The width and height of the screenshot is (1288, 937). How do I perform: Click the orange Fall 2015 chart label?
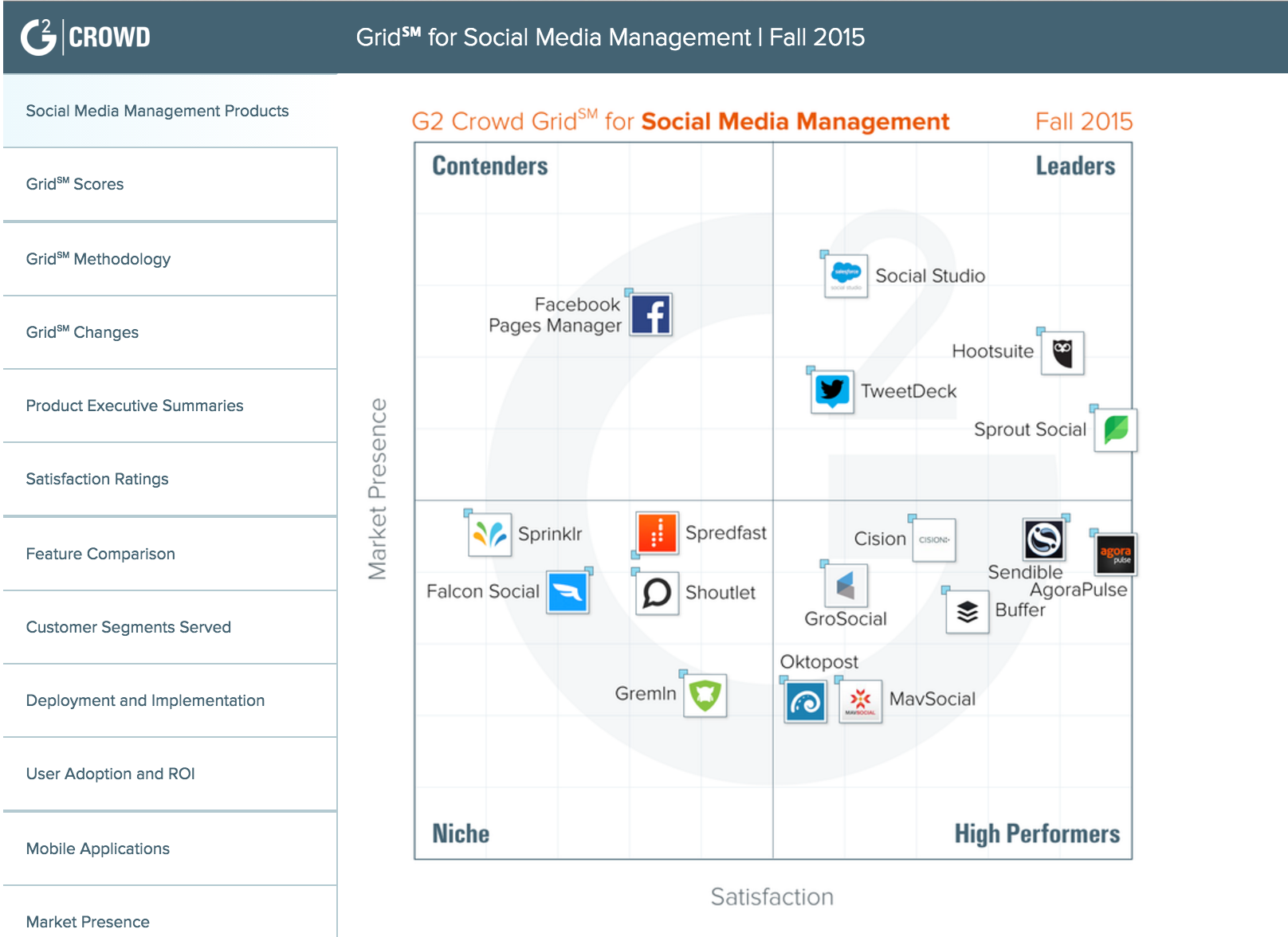tap(1084, 121)
